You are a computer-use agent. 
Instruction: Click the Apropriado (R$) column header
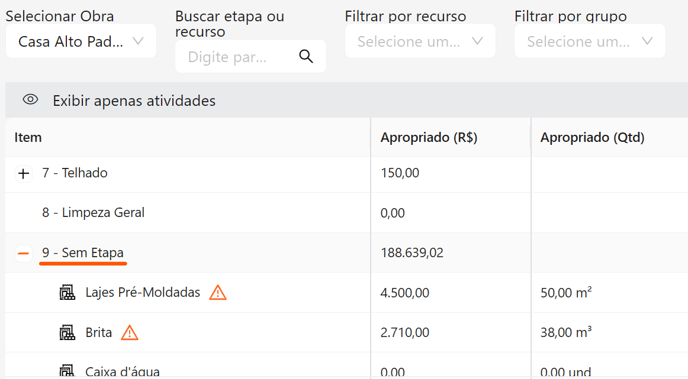pos(429,137)
